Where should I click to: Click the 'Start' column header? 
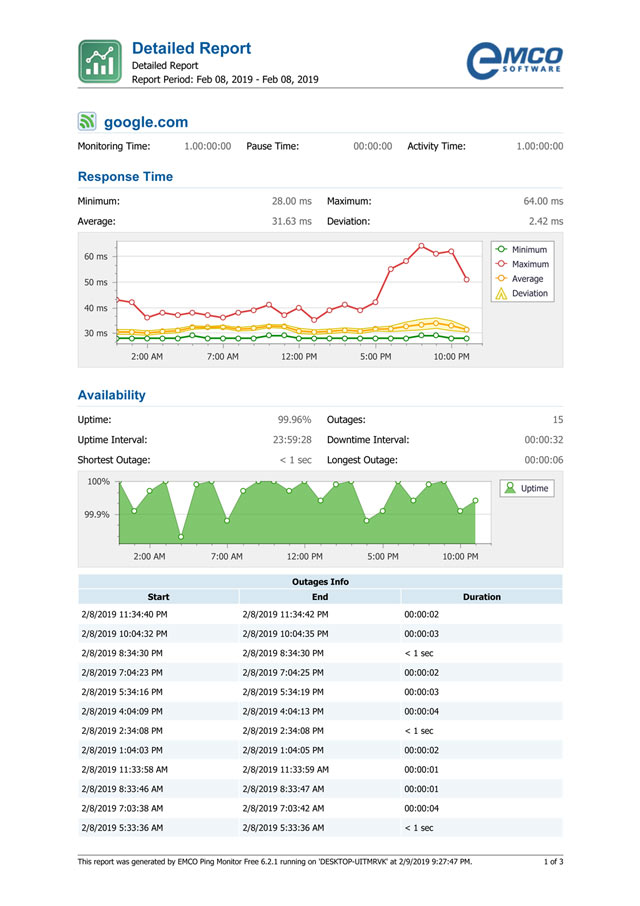click(158, 597)
